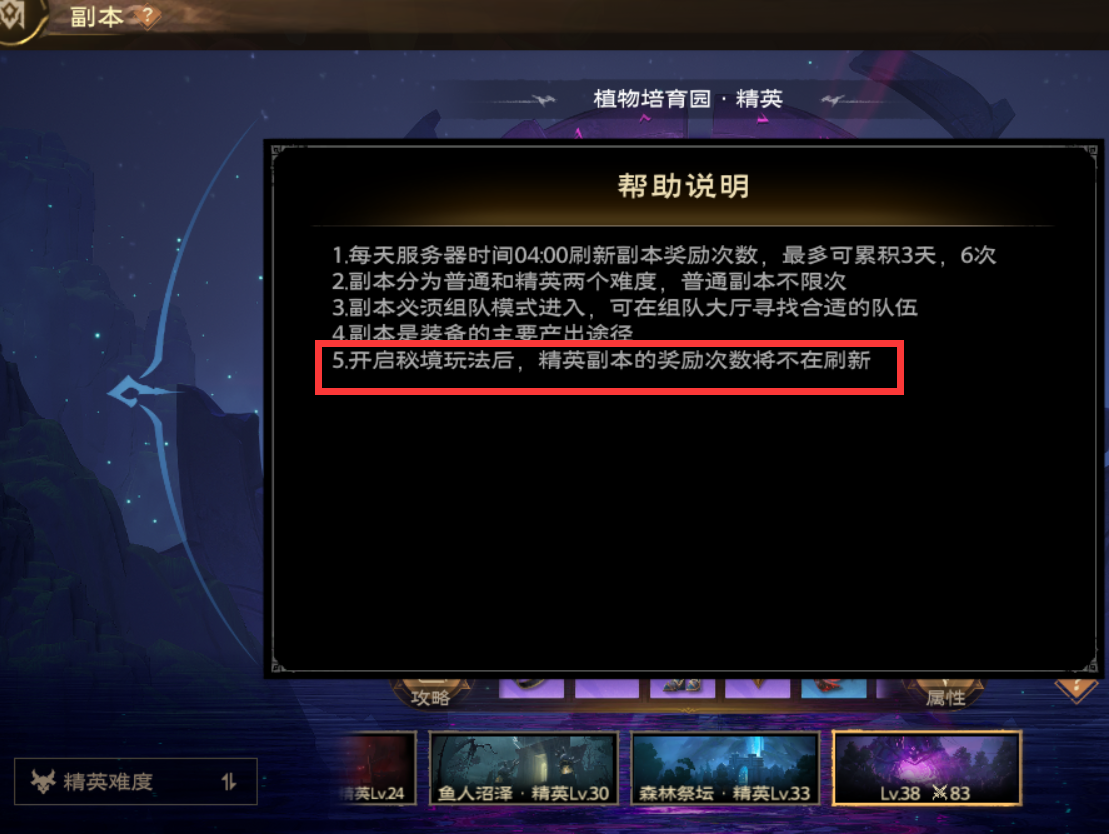Open the 属性 attributes button
1109x834 pixels.
(945, 694)
